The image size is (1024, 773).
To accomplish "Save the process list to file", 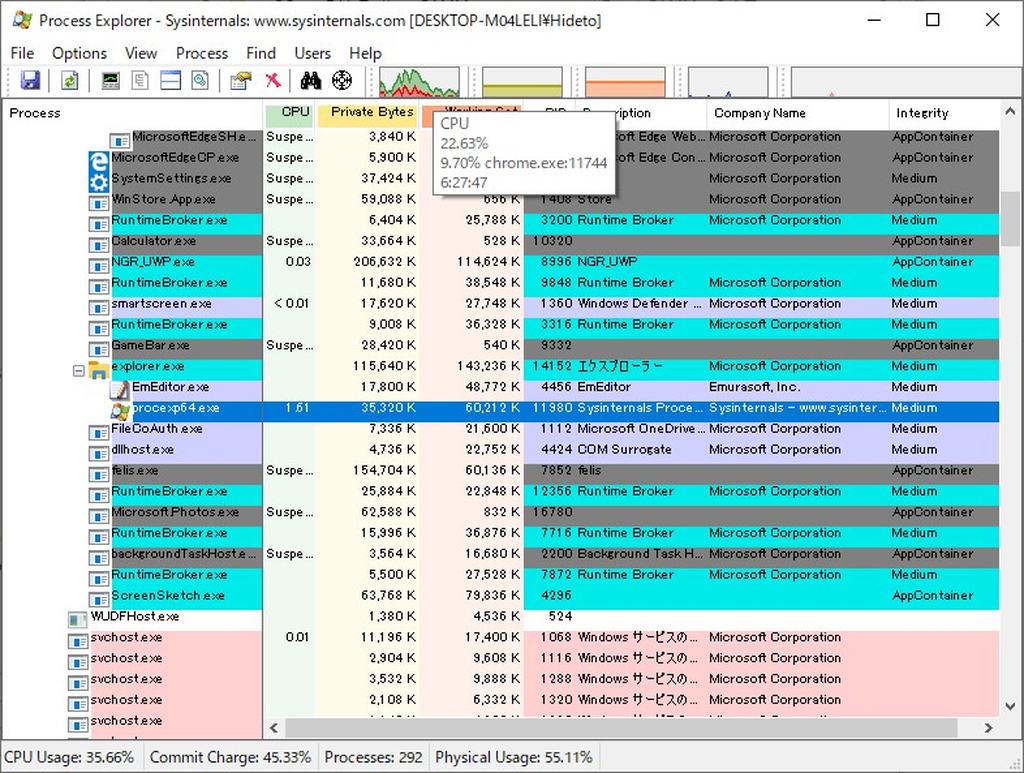I will click(x=30, y=80).
